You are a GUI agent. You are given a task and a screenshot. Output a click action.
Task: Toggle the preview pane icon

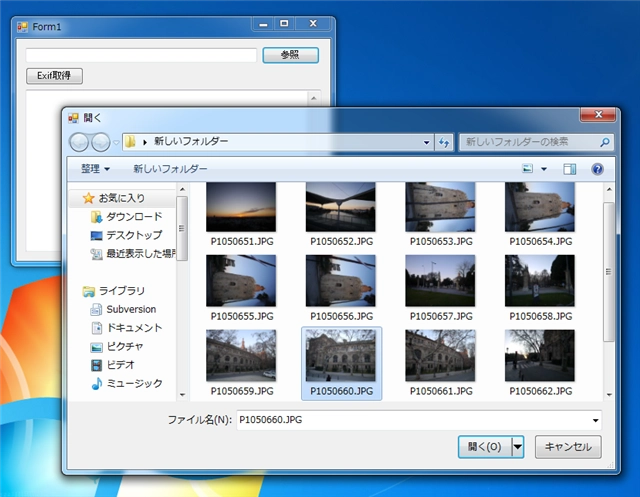[x=569, y=169]
